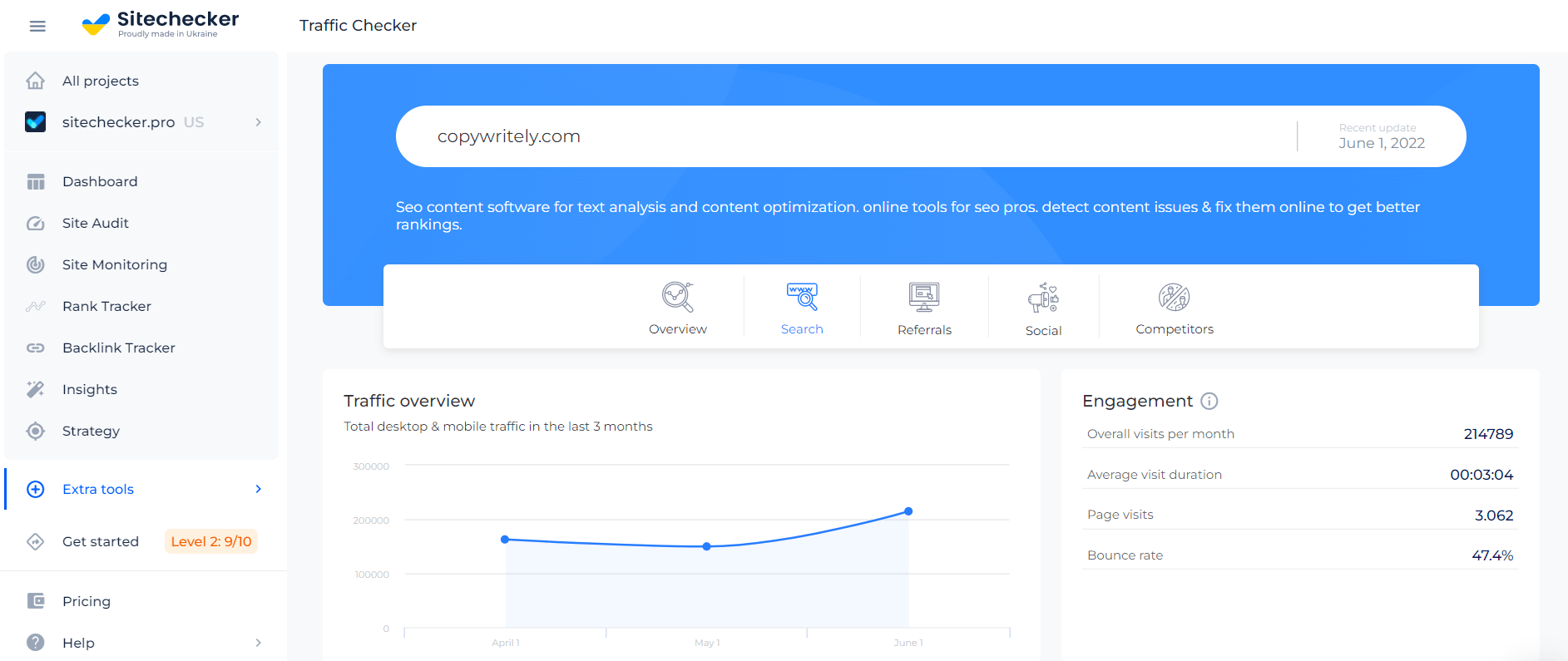Click the Engagement heading
The height and width of the screenshot is (661, 1568).
[x=1137, y=401]
